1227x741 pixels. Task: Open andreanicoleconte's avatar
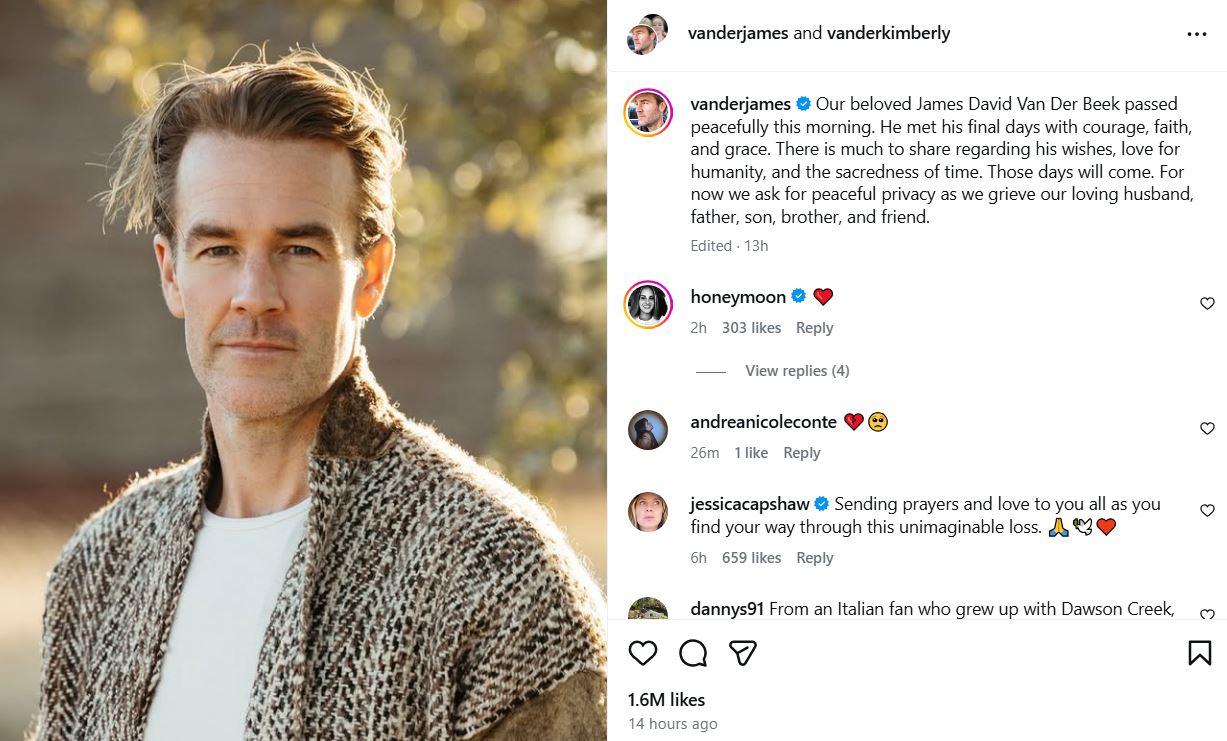pyautogui.click(x=648, y=430)
